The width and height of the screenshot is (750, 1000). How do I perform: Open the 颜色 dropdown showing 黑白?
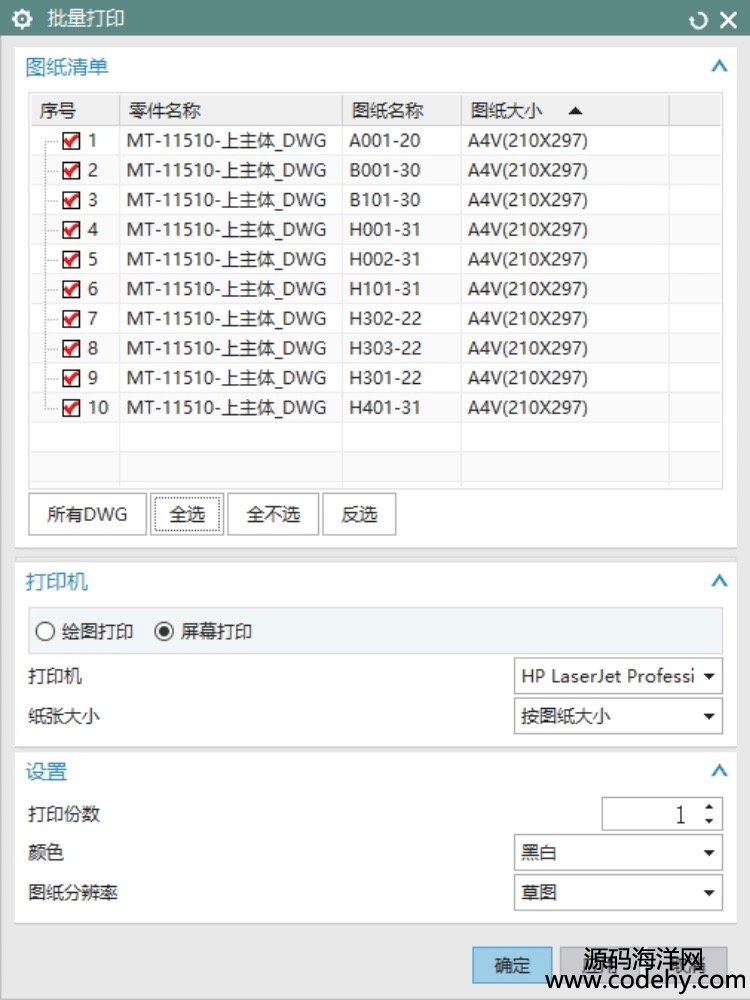tap(617, 853)
